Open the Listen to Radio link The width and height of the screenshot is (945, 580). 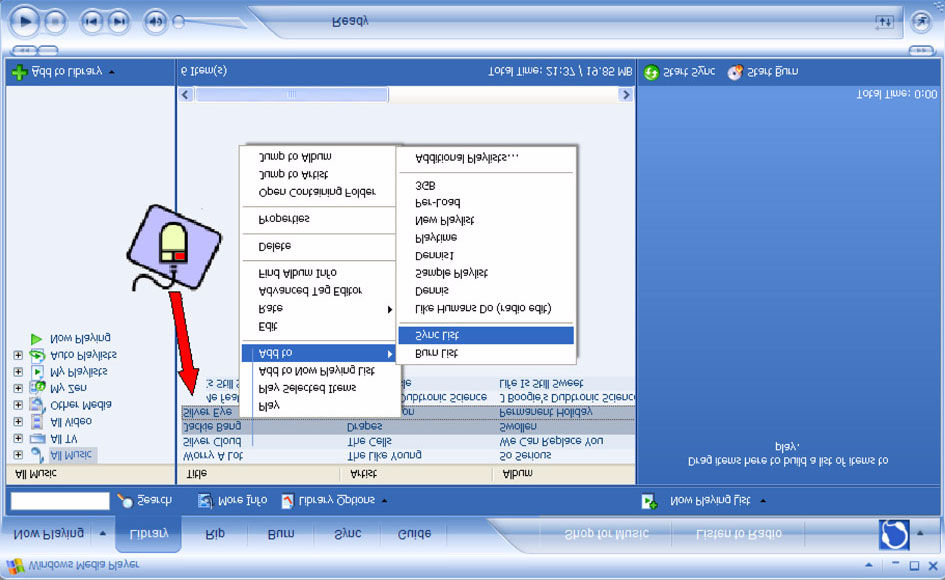click(738, 534)
